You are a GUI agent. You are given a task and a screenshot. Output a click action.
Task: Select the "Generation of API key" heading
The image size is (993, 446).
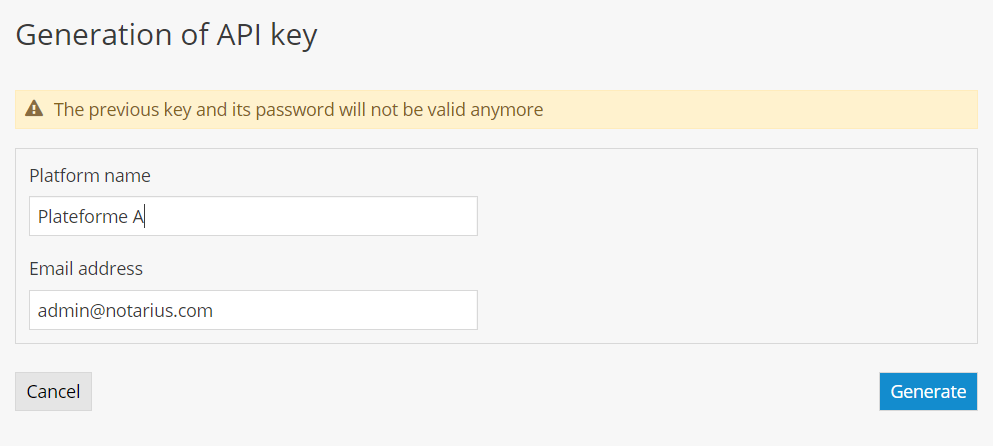pyautogui.click(x=166, y=35)
